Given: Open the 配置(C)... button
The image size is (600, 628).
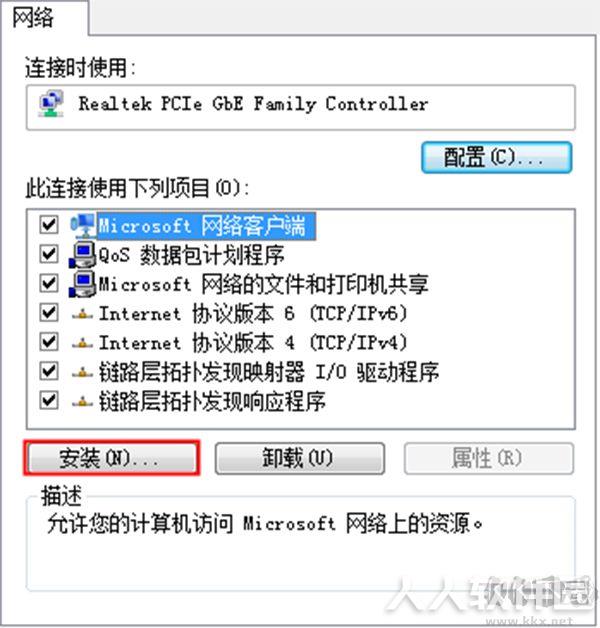Looking at the screenshot, I should [497, 157].
